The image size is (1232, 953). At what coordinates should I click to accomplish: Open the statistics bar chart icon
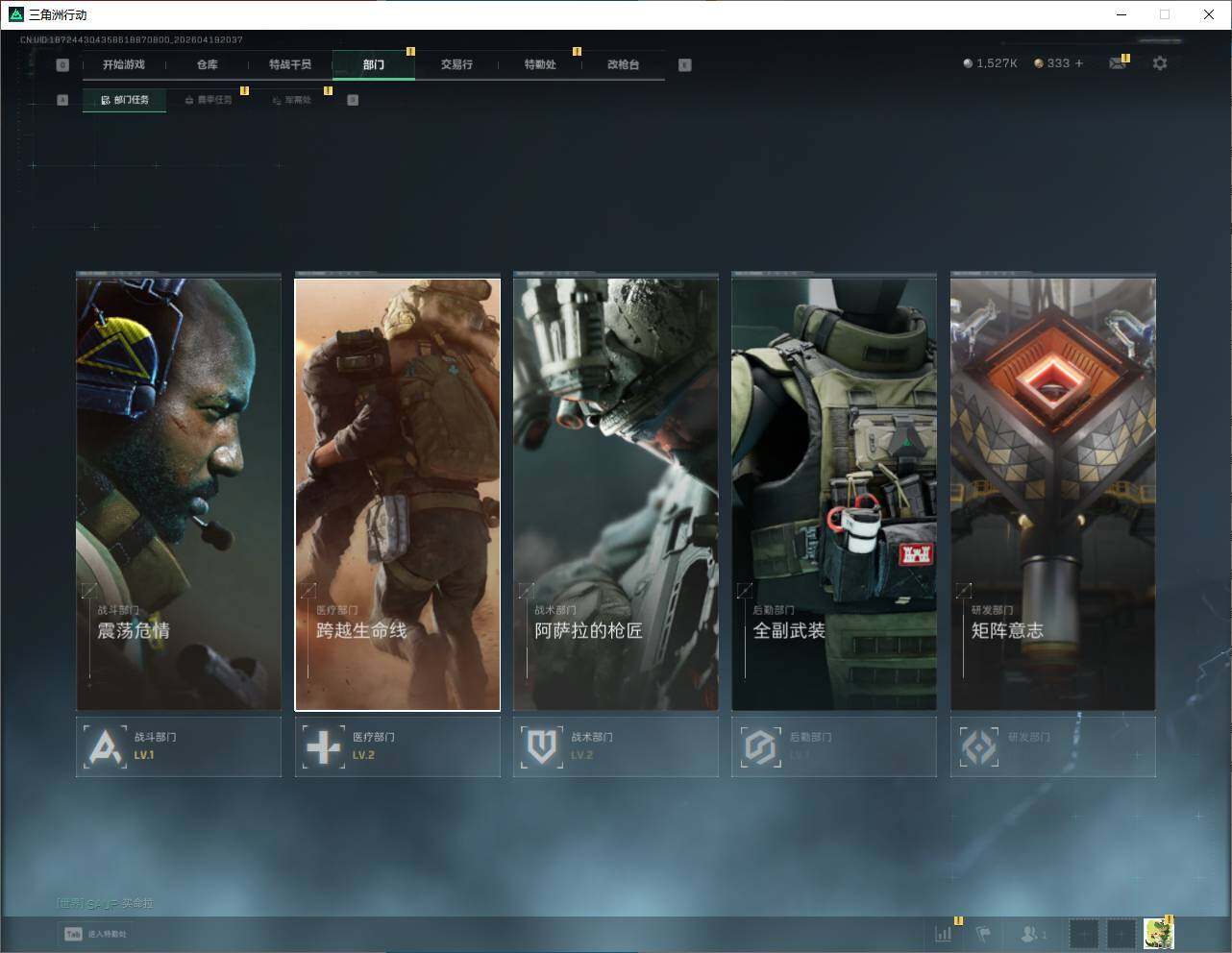pos(944,933)
